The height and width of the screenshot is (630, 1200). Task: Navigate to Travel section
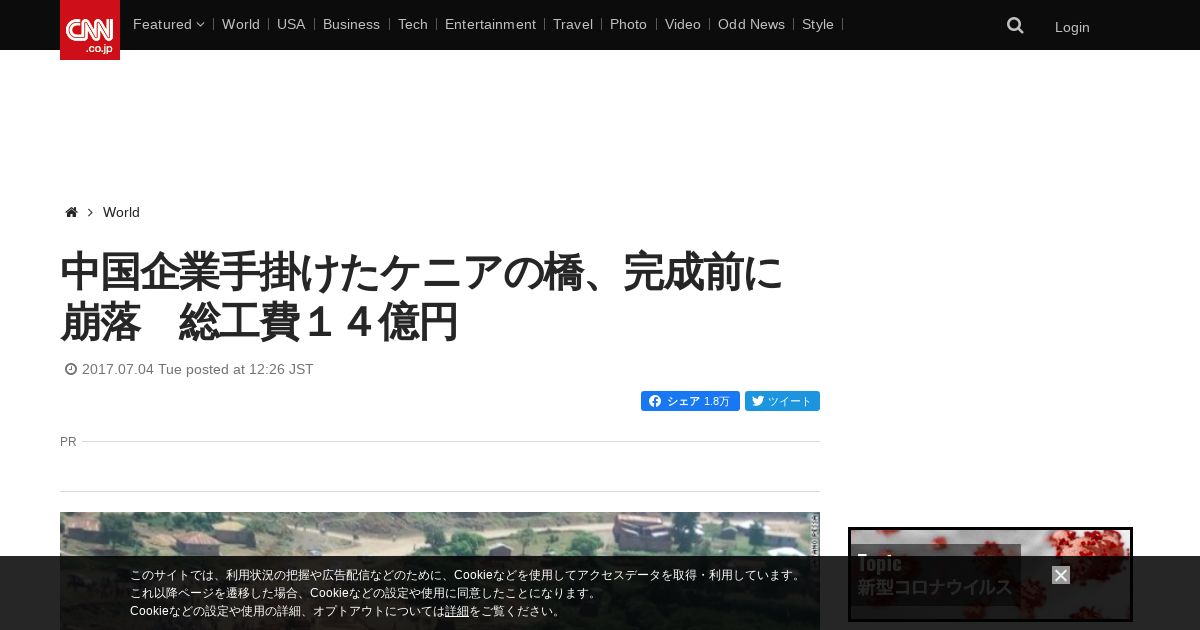click(x=573, y=24)
